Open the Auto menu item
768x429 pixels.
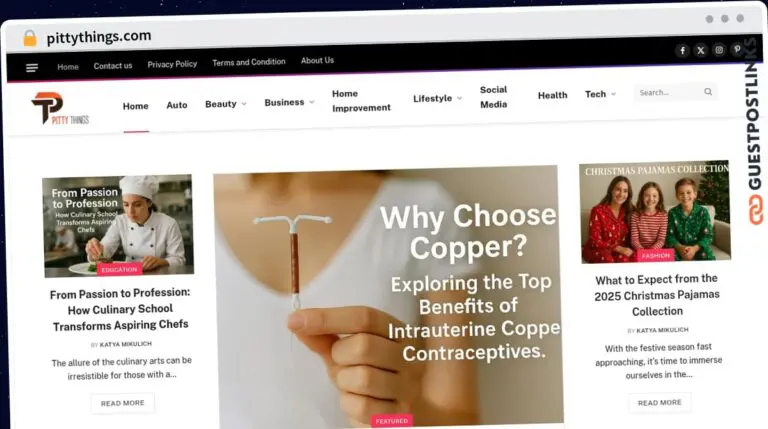click(x=177, y=105)
